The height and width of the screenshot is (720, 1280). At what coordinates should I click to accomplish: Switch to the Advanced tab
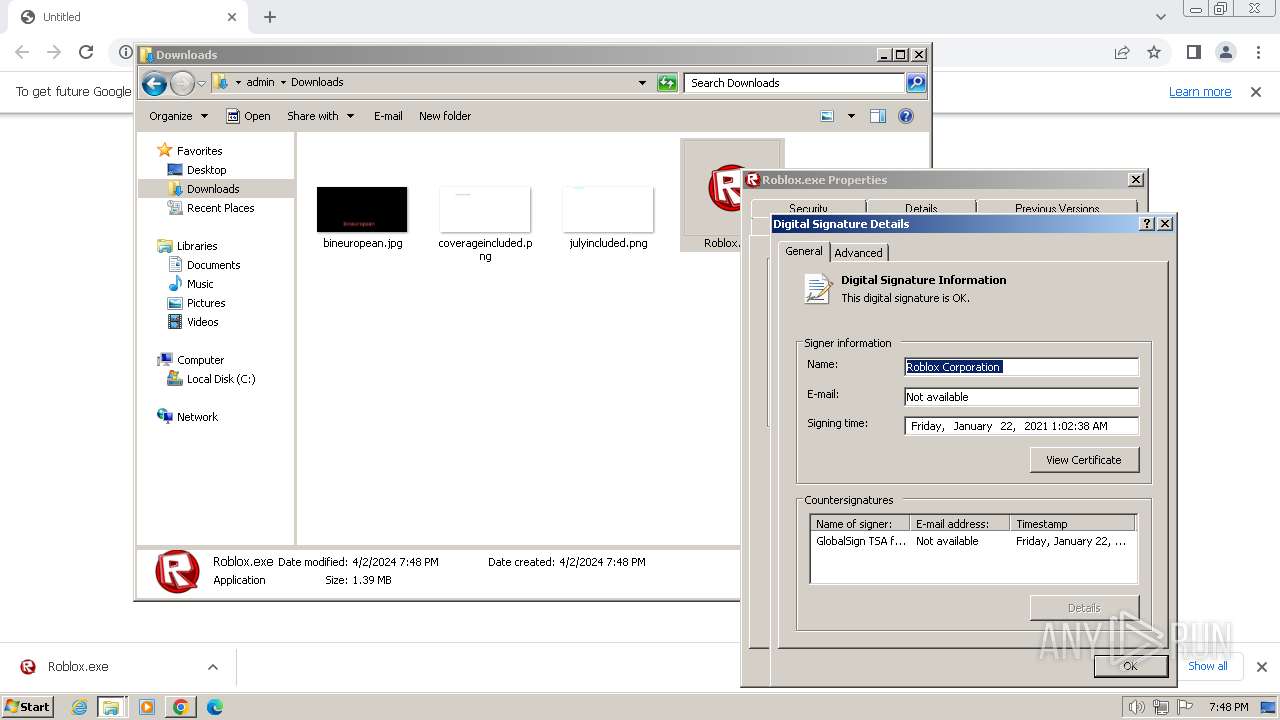tap(858, 253)
